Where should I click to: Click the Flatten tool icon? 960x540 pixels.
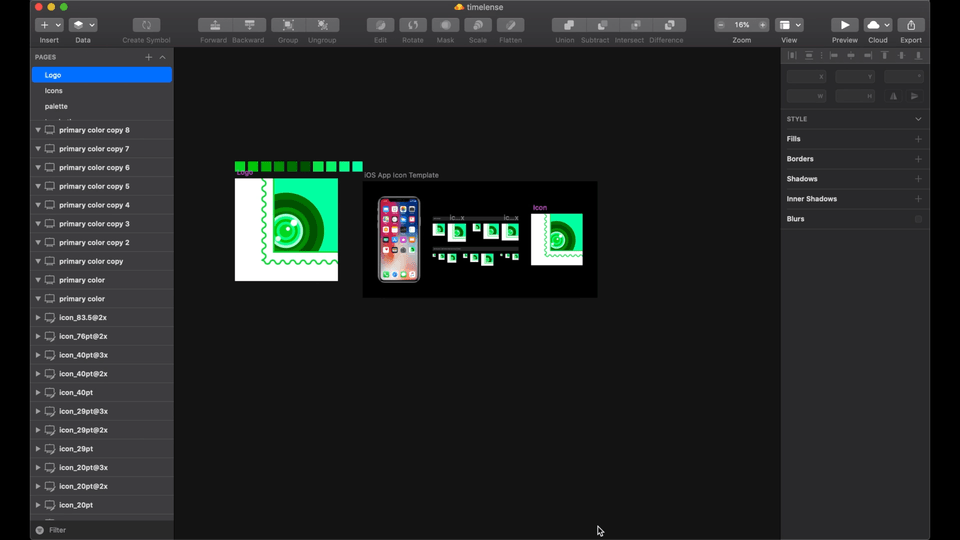pyautogui.click(x=510, y=25)
